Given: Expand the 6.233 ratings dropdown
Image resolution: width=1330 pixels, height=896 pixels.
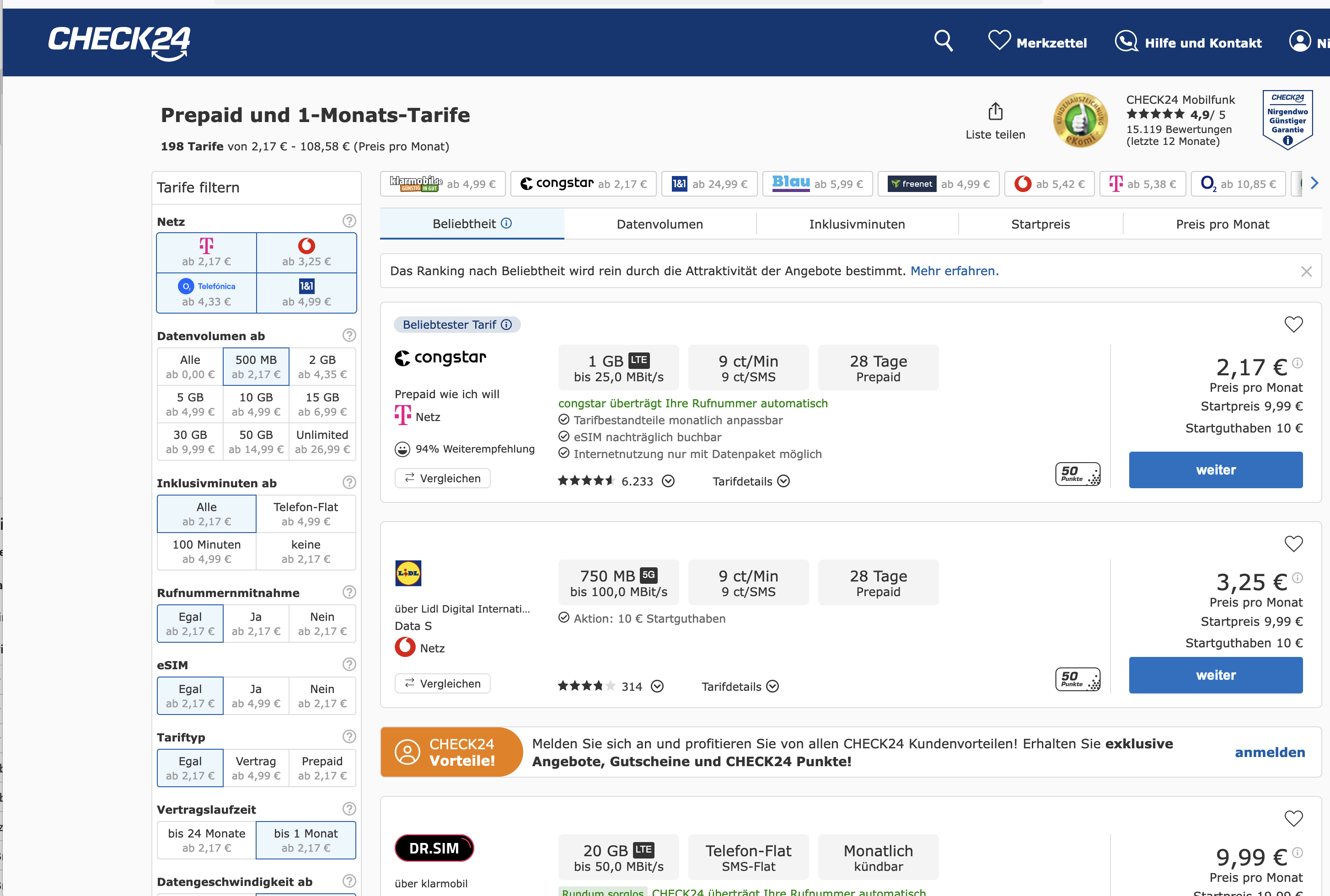Looking at the screenshot, I should click(x=668, y=481).
